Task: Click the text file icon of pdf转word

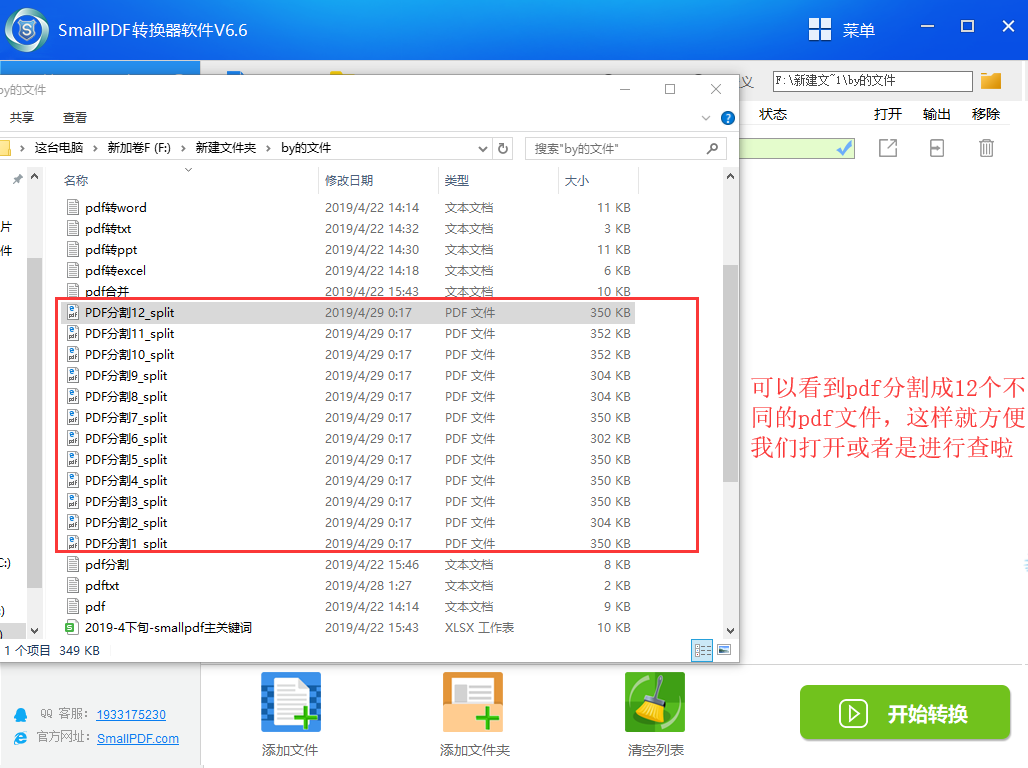Action: (x=73, y=208)
